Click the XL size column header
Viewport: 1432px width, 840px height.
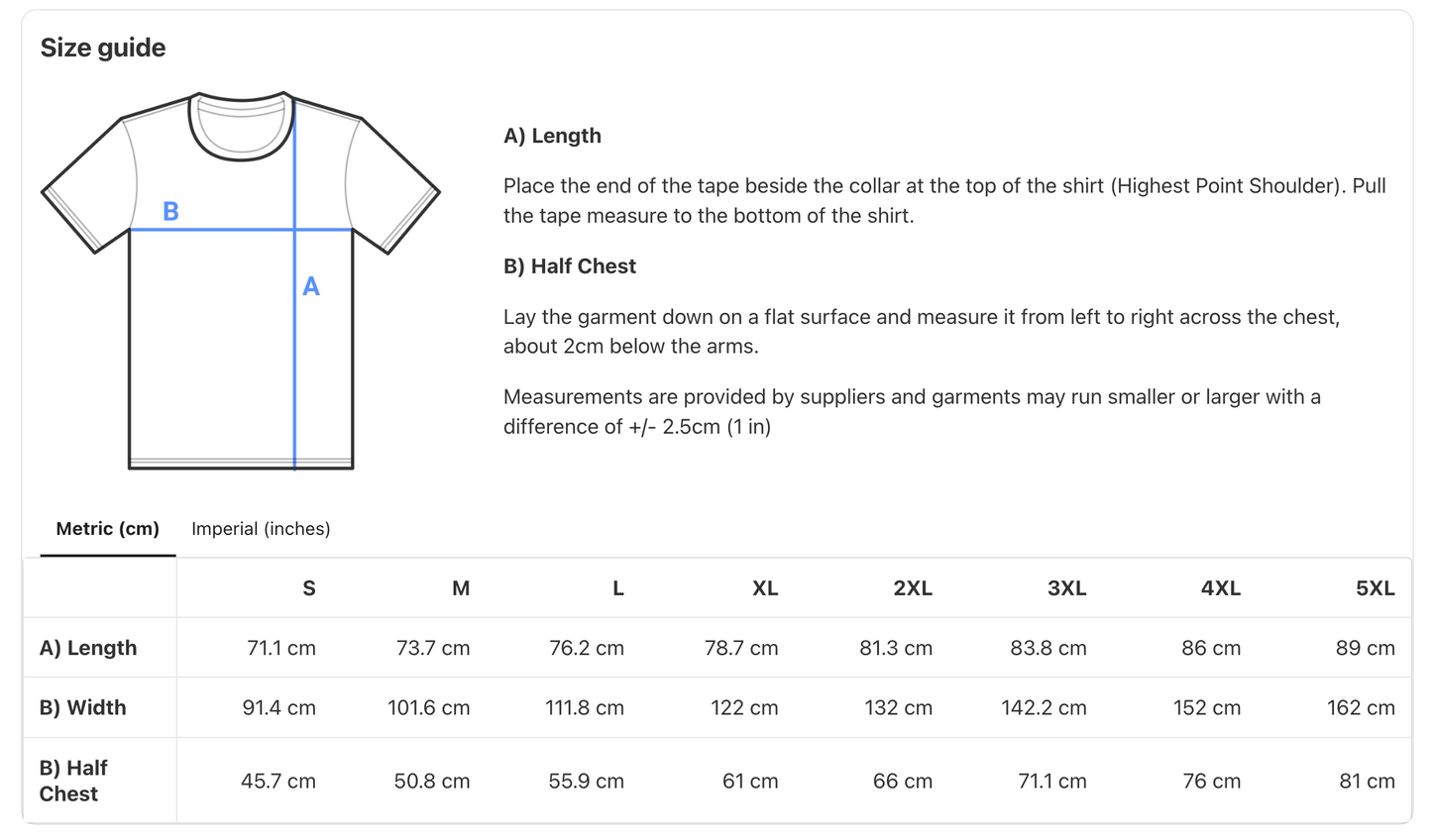[x=764, y=588]
